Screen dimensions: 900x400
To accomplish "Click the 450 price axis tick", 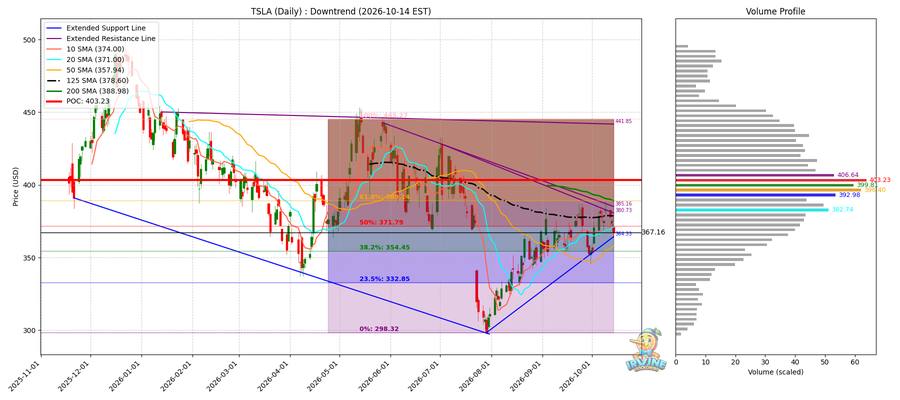I will [31, 112].
